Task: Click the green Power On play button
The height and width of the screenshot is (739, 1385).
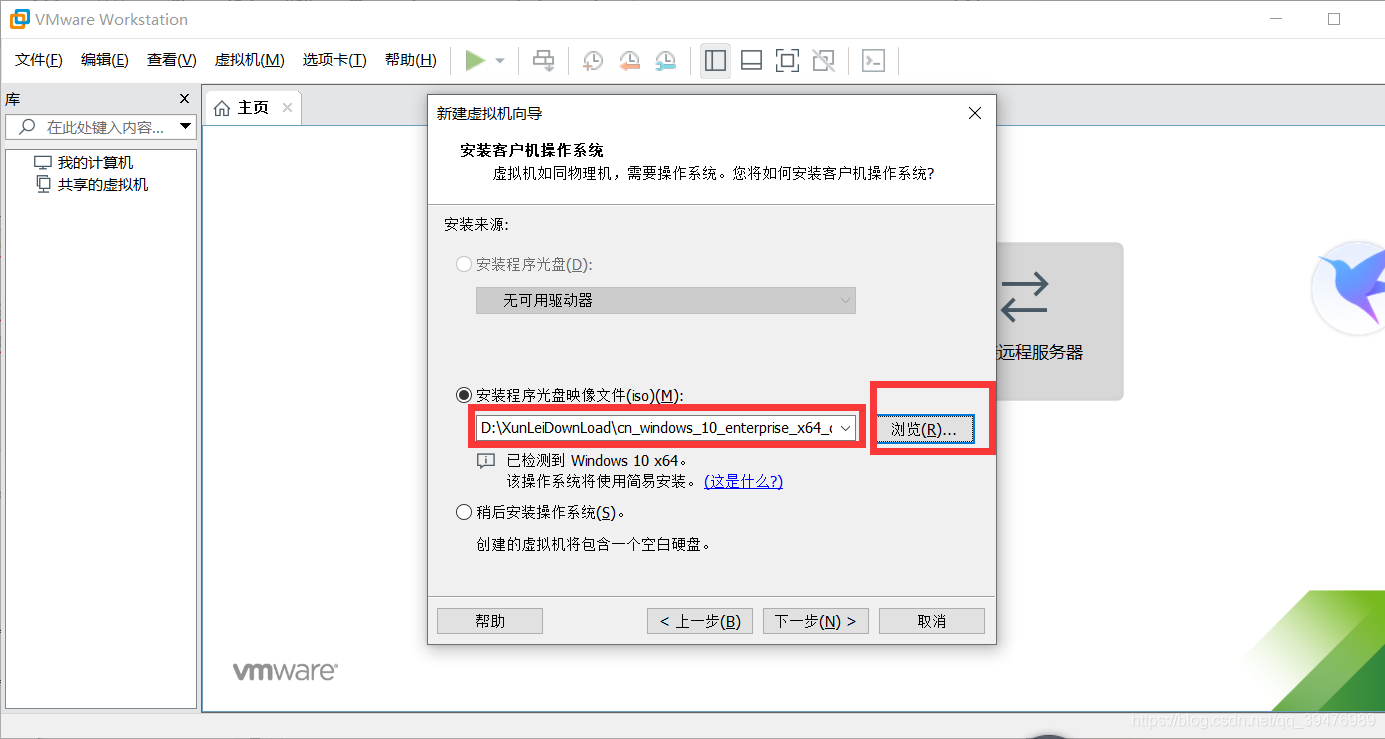Action: tap(475, 61)
